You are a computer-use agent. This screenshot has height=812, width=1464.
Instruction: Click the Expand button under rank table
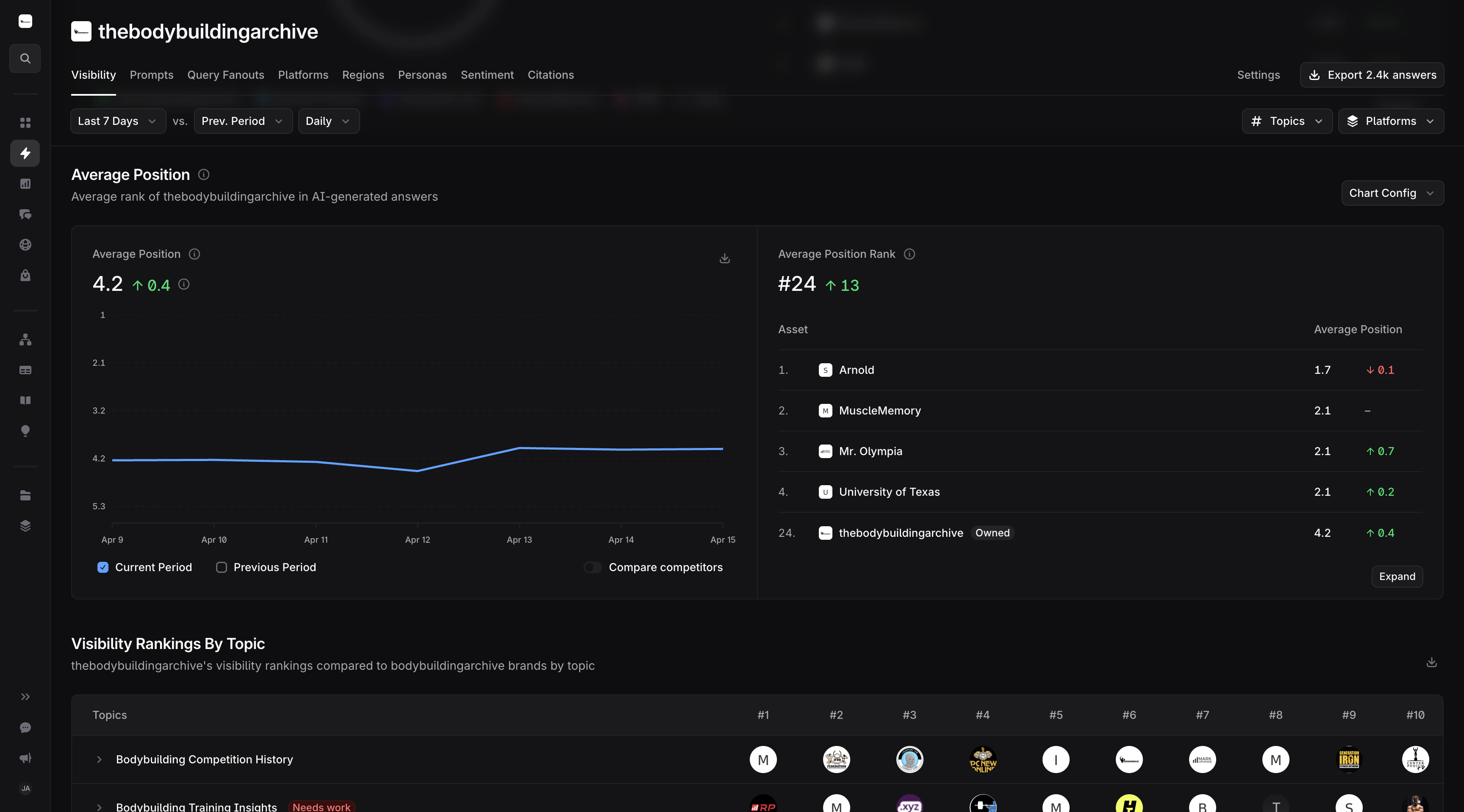[1397, 576]
